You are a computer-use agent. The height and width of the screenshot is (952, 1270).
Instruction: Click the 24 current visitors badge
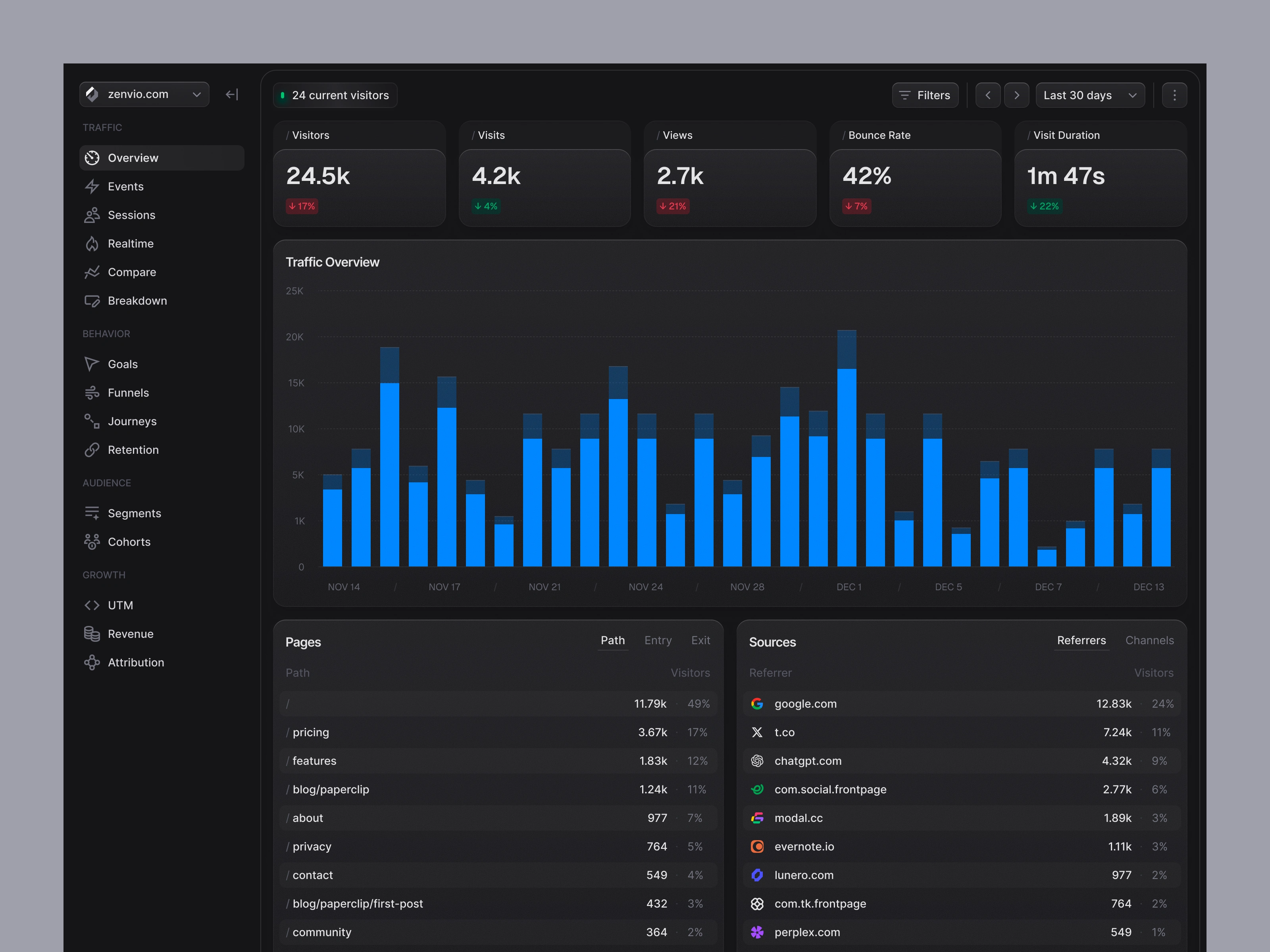pyautogui.click(x=335, y=95)
